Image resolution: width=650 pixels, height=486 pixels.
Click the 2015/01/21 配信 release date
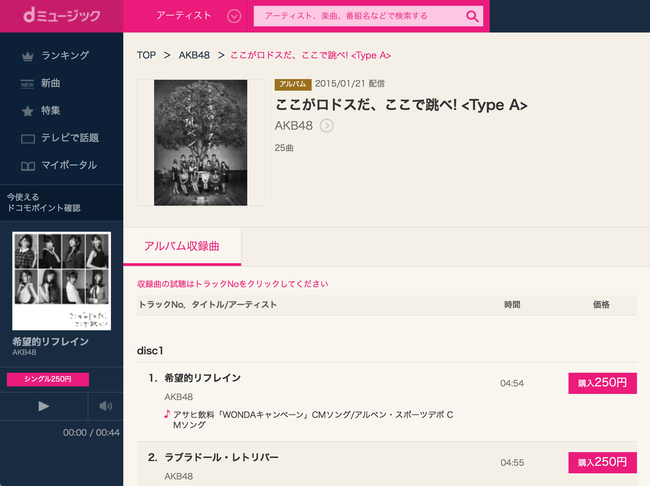[350, 83]
